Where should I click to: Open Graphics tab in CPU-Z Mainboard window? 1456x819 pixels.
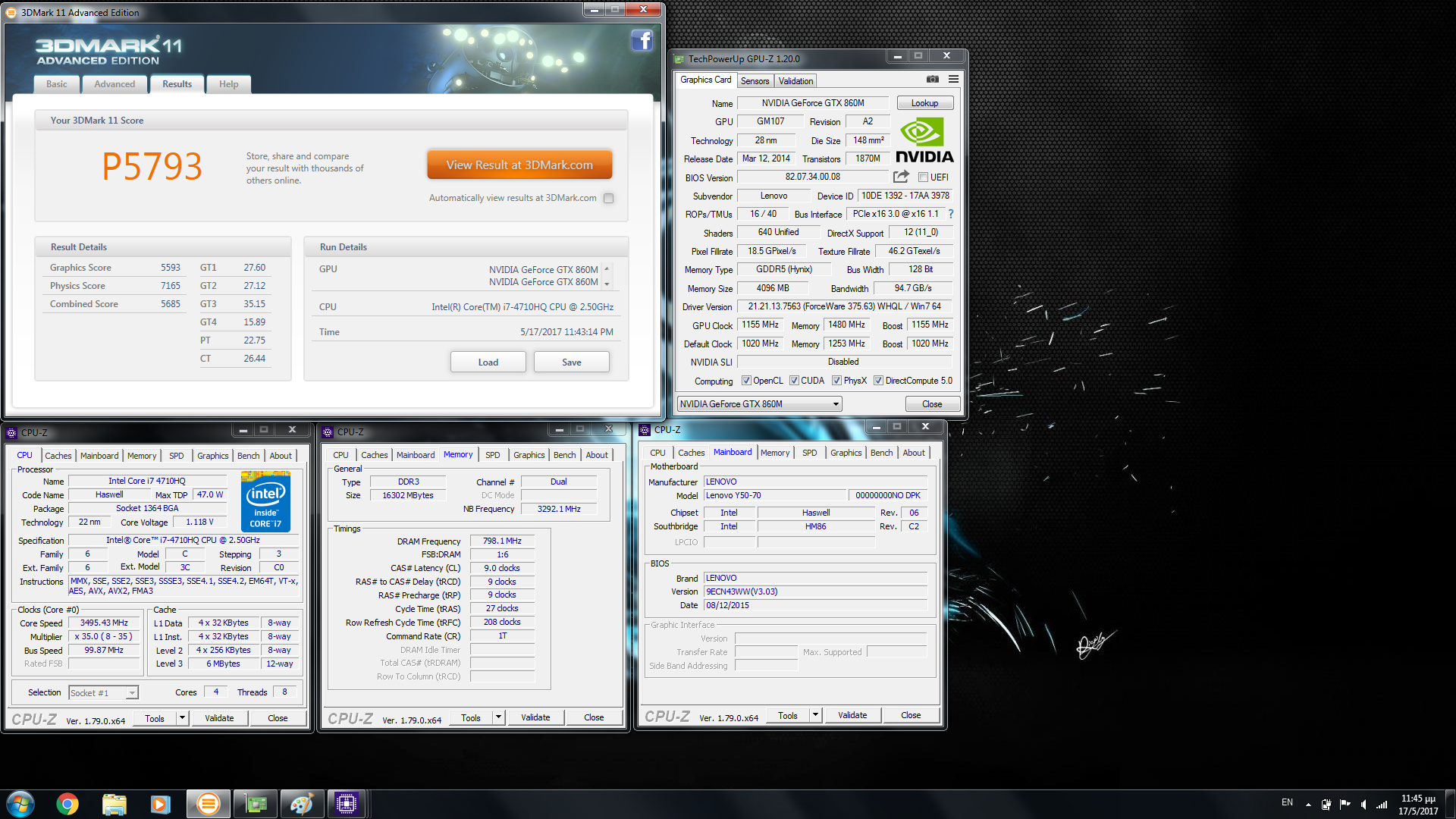(x=846, y=453)
